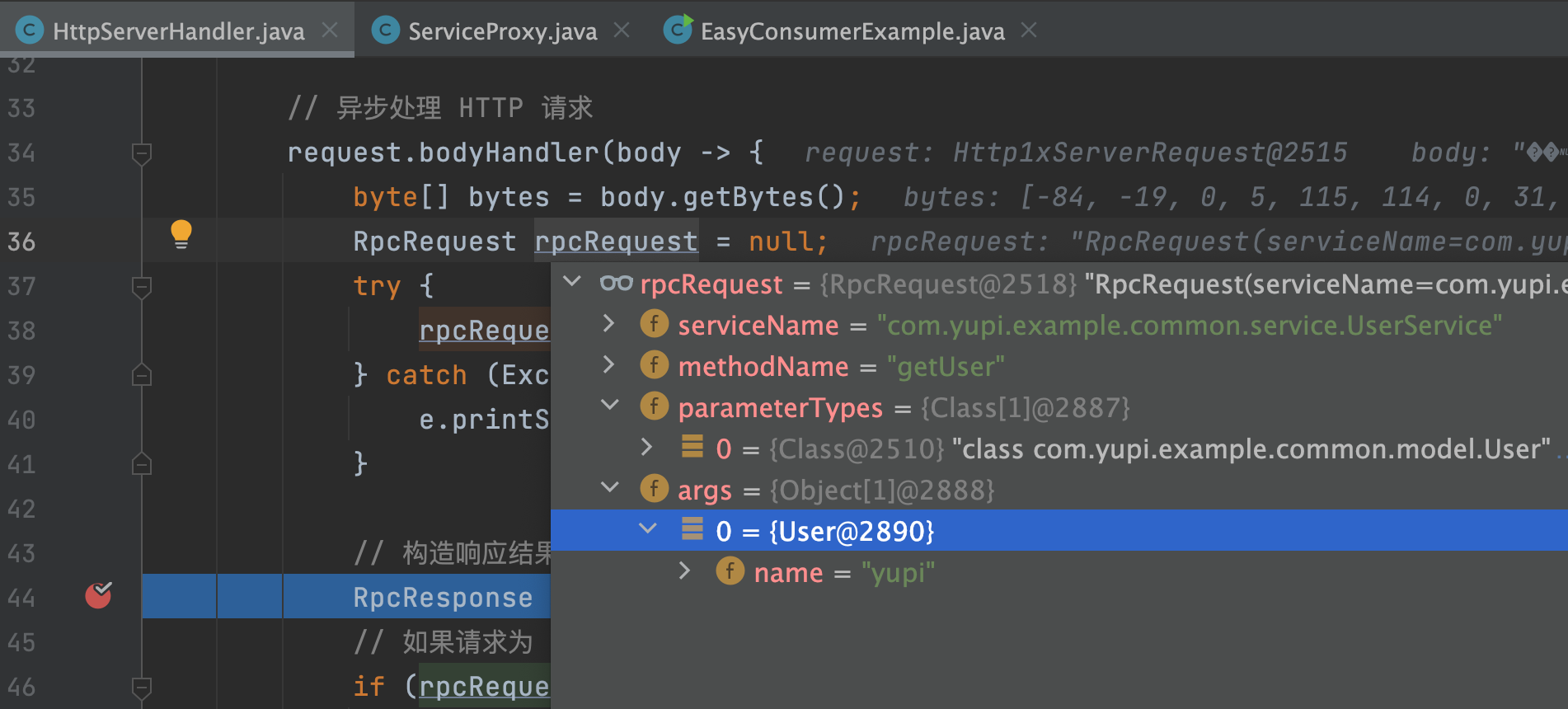
Task: Click the try block fold marker on line 37
Action: 142,286
